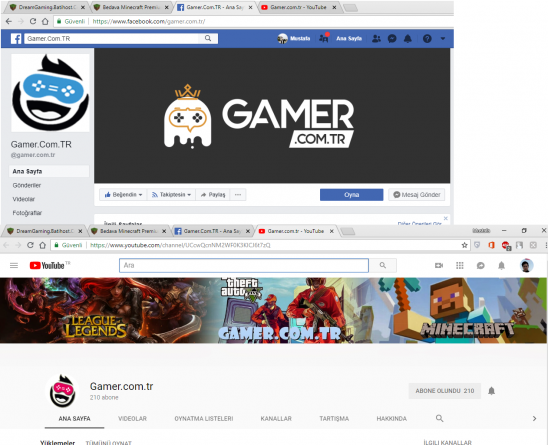The image size is (548, 445).
Task: Bookmark the page with the star icon
Action: click(x=464, y=245)
